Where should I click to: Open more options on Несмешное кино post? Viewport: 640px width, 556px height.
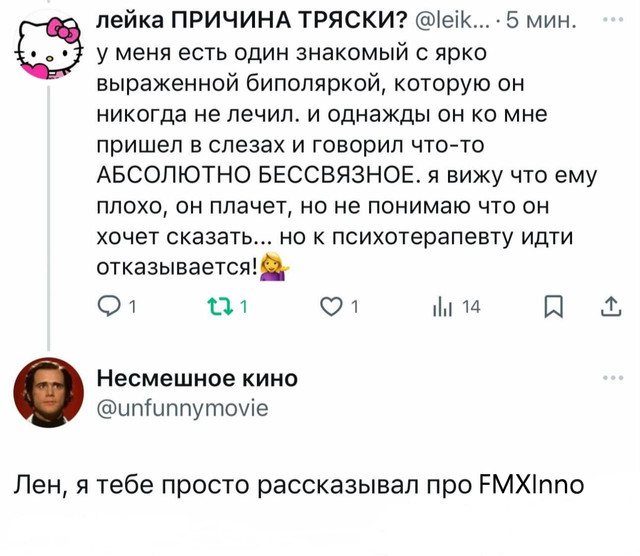coord(611,378)
